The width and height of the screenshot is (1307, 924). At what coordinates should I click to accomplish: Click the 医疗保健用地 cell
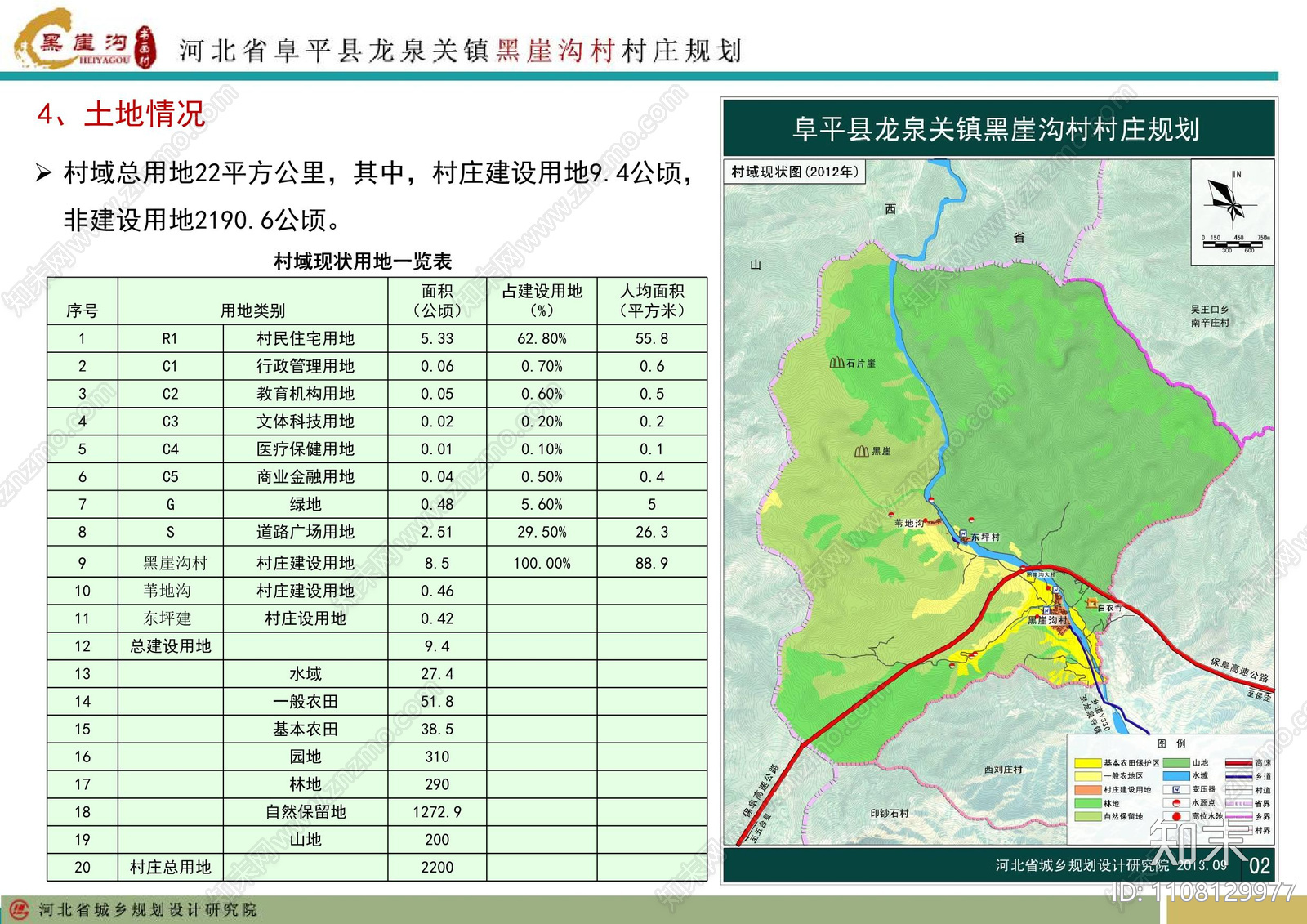pyautogui.click(x=306, y=449)
